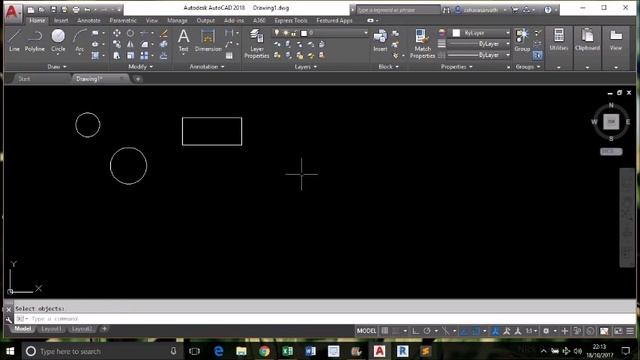
Task: Click the Mirror tool in Modify panel
Action: (130, 44)
